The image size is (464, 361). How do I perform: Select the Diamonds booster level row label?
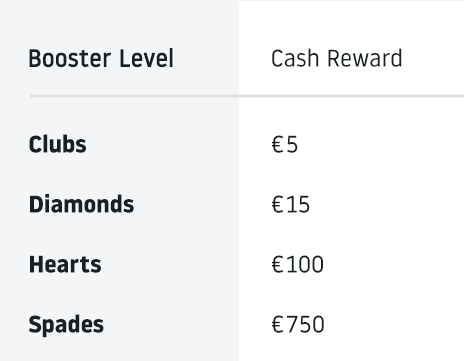[x=81, y=204]
